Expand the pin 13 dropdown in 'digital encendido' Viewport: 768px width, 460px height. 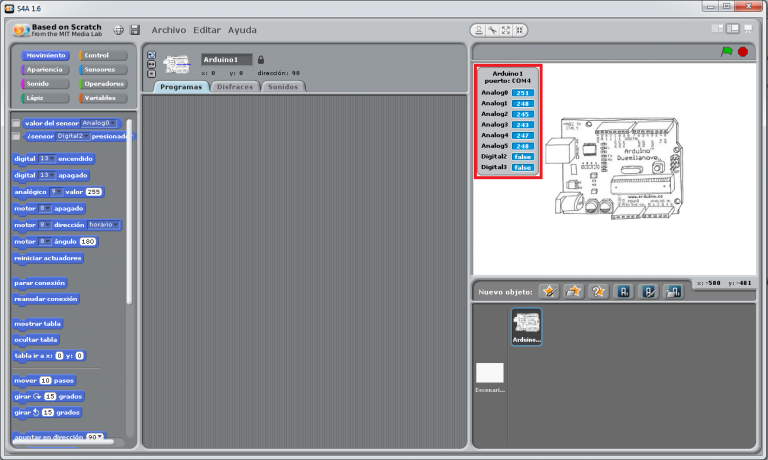coord(46,159)
